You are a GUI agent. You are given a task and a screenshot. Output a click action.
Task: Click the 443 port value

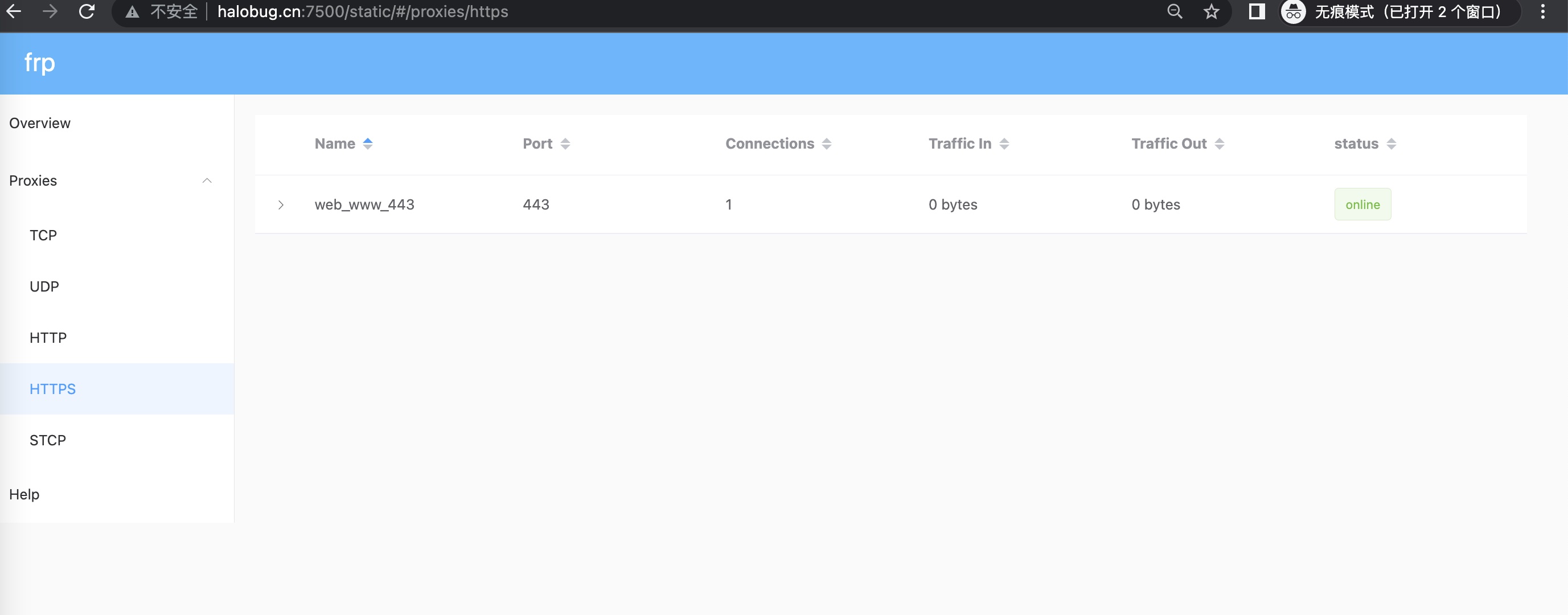[x=536, y=204]
